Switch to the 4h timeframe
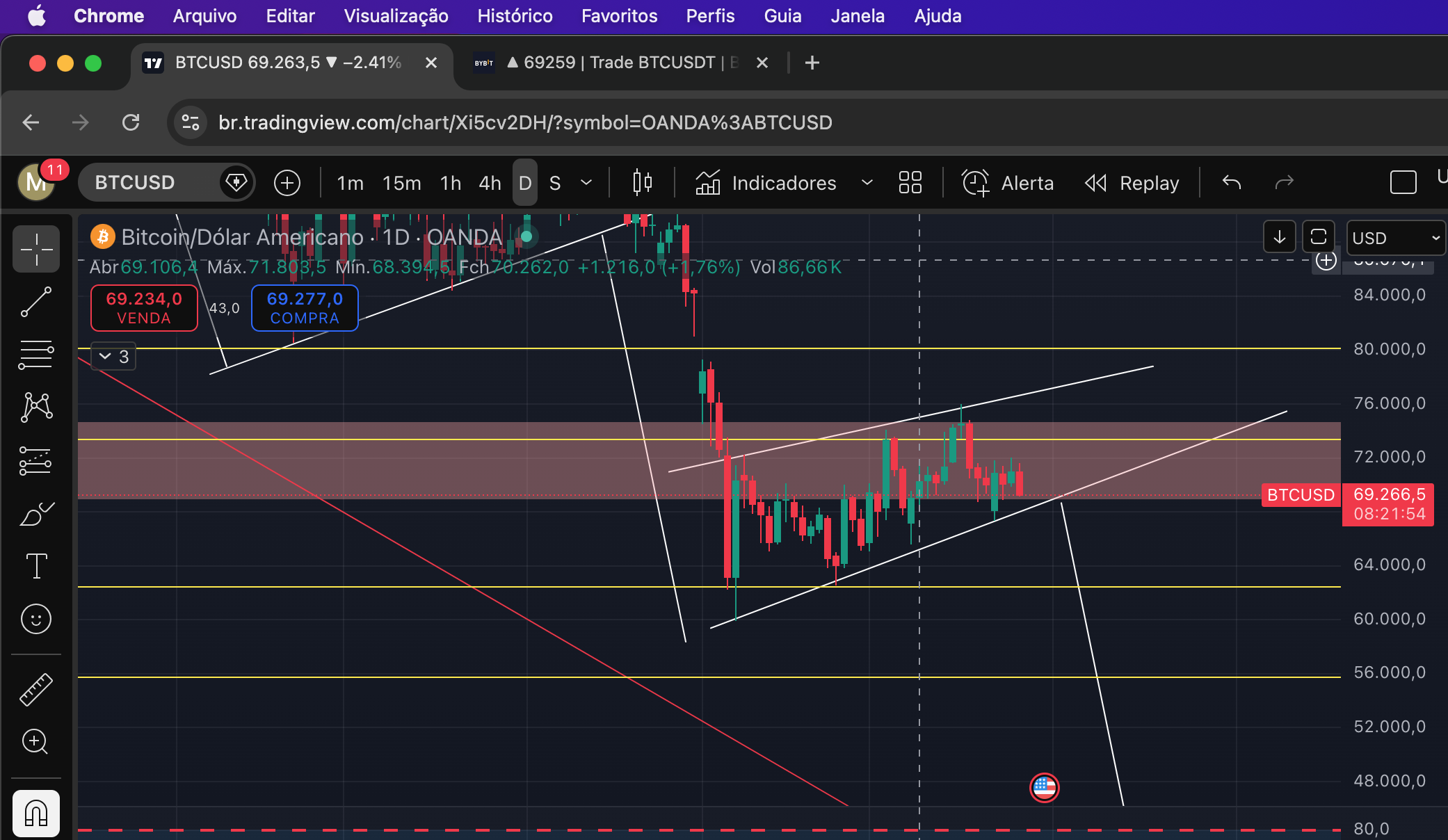The width and height of the screenshot is (1448, 840). 490,183
